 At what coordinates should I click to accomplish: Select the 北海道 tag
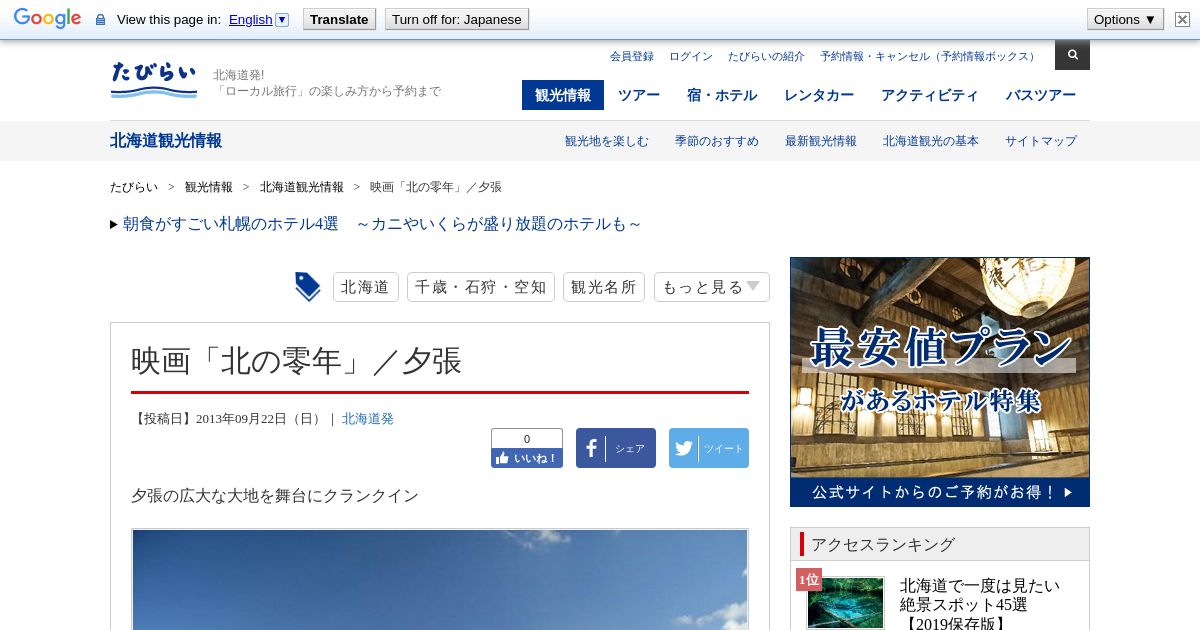pyautogui.click(x=366, y=287)
